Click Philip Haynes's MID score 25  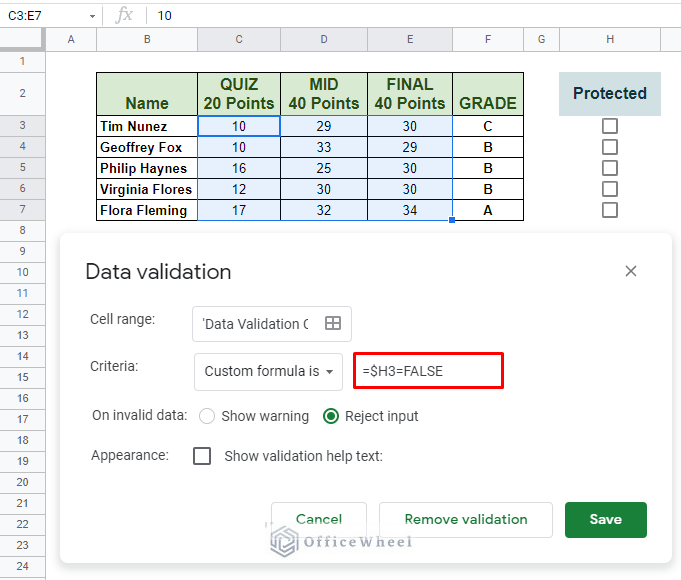pos(324,168)
